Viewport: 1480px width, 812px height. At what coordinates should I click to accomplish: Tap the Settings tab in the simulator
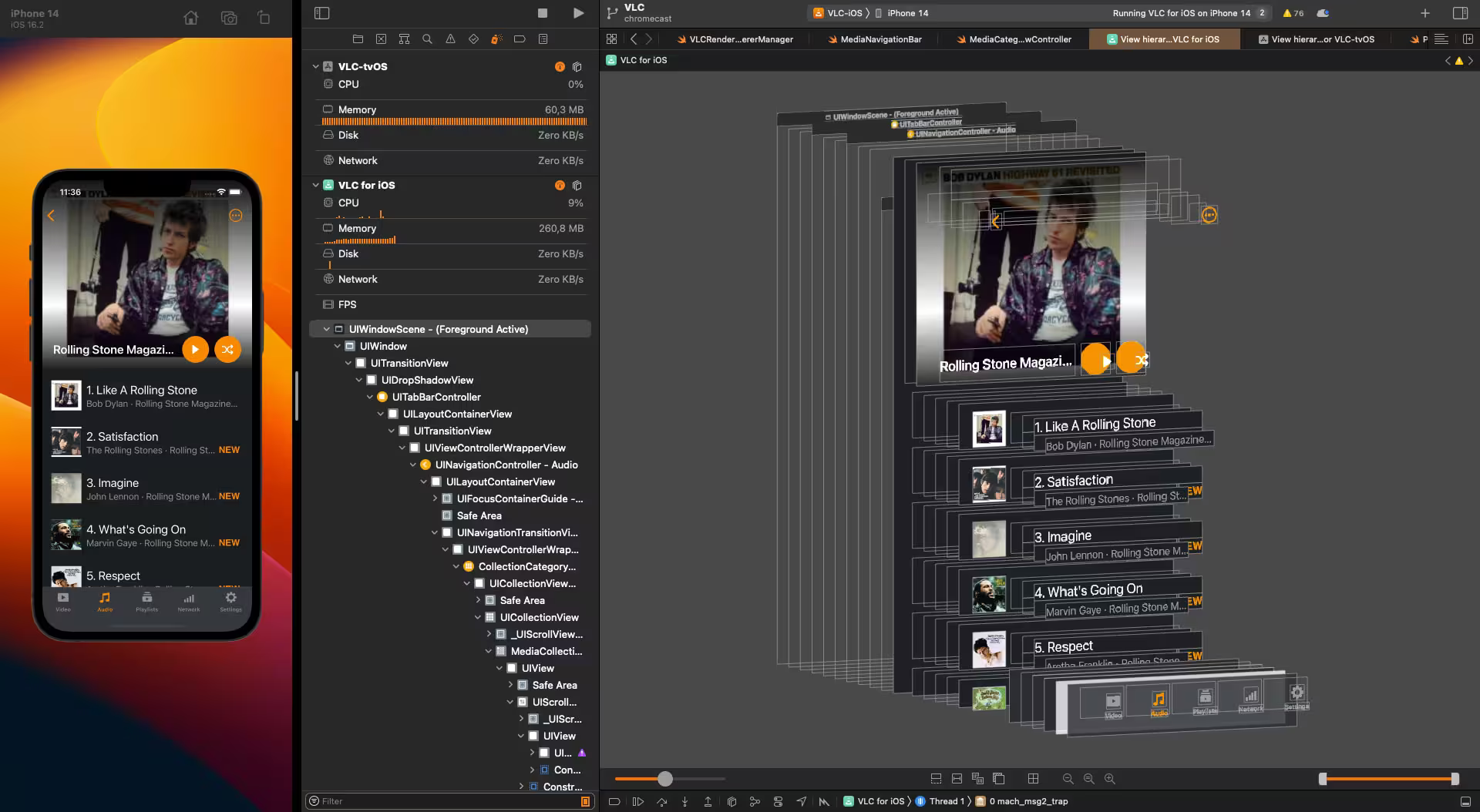pyautogui.click(x=230, y=602)
